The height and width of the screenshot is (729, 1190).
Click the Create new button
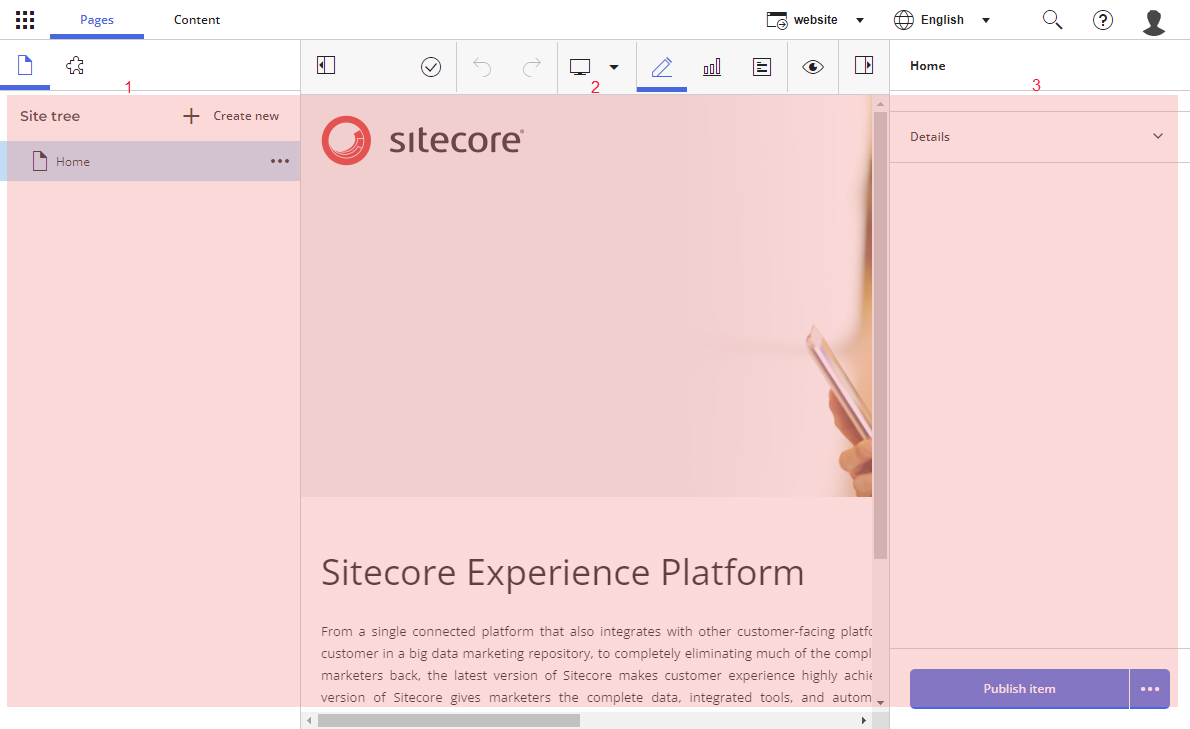[231, 115]
